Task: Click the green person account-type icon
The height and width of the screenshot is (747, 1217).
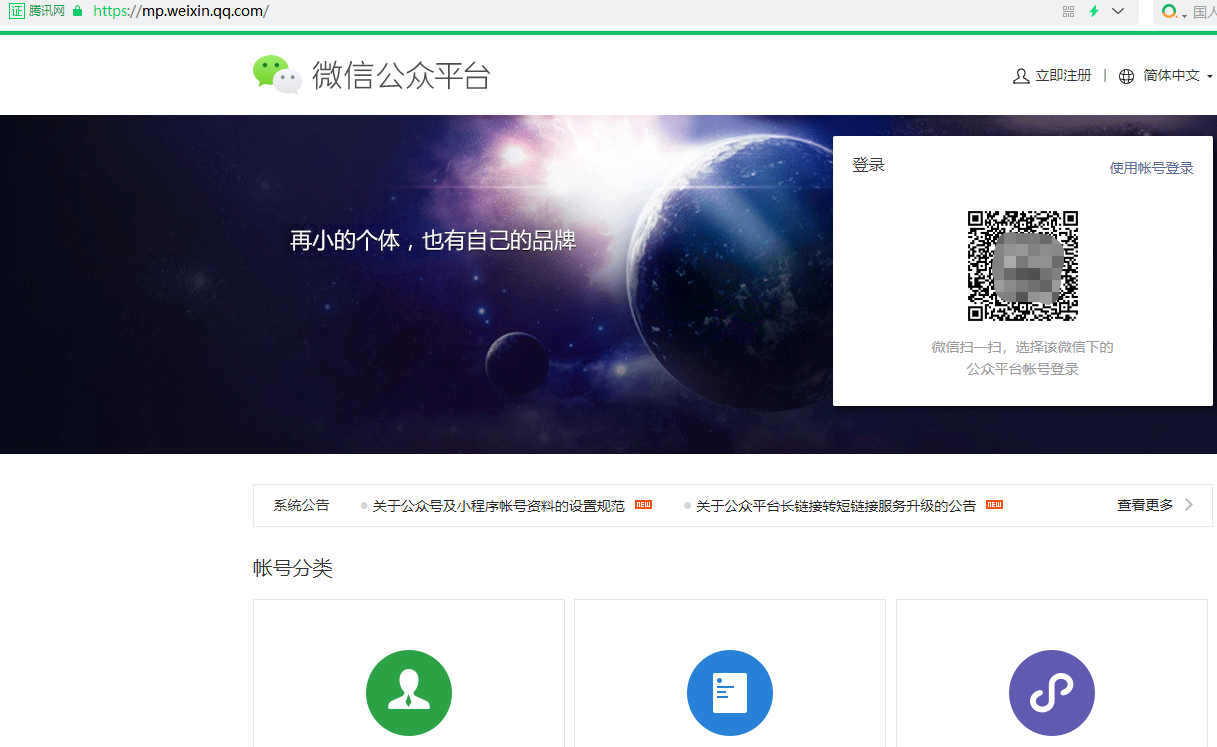Action: [409, 693]
